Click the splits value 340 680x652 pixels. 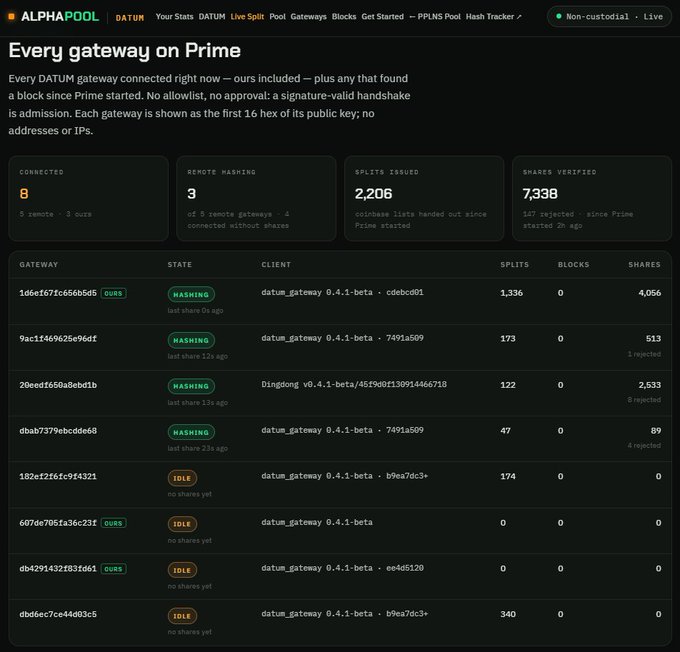[x=508, y=614]
